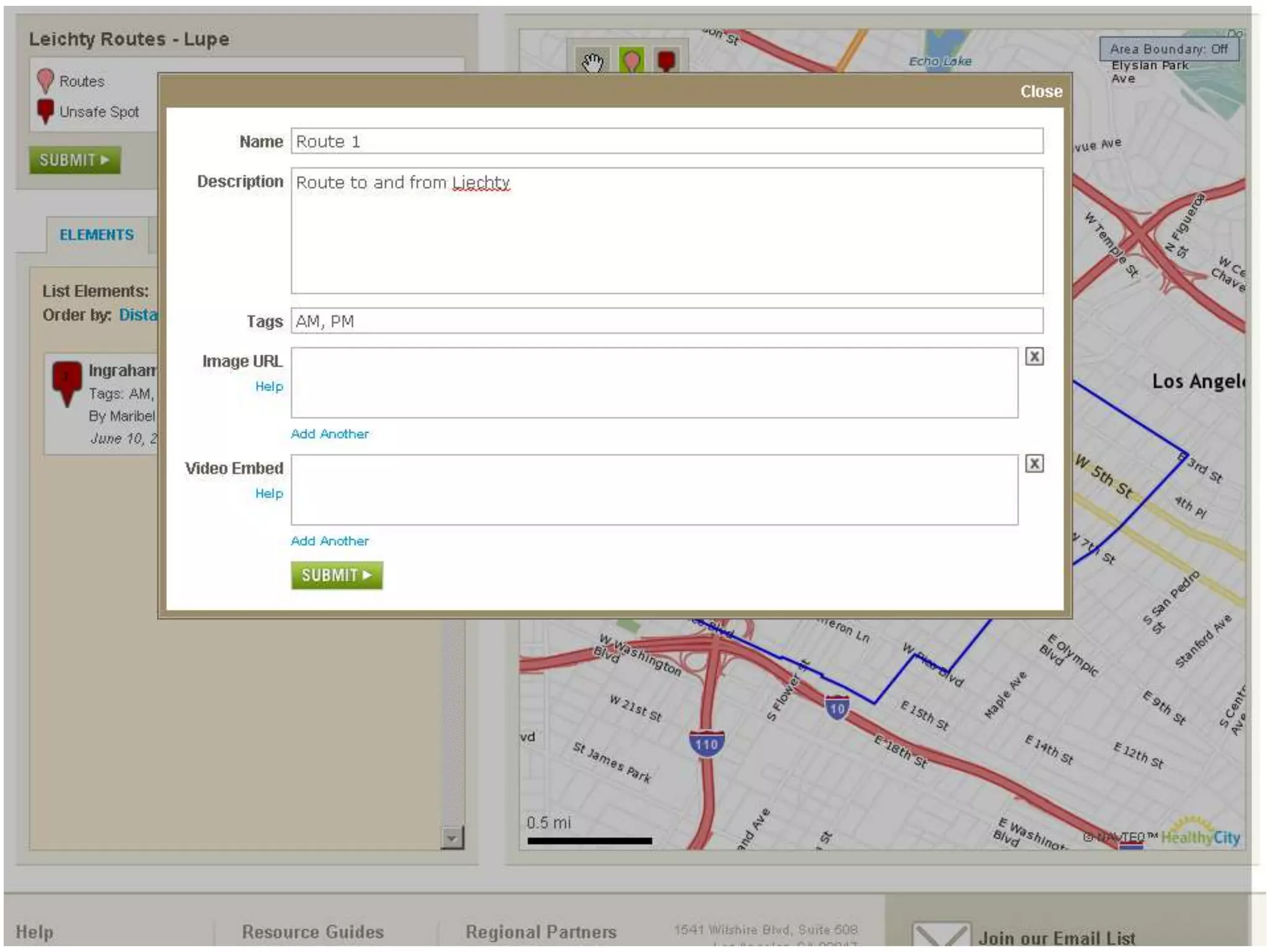Open Resource Guides footer link
This screenshot has width=1270, height=952.
pos(313,932)
